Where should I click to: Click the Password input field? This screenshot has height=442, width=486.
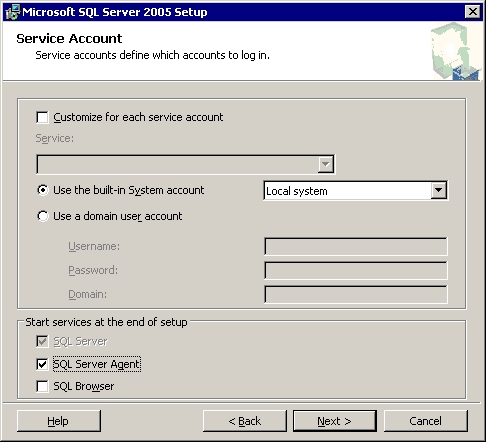(x=356, y=270)
